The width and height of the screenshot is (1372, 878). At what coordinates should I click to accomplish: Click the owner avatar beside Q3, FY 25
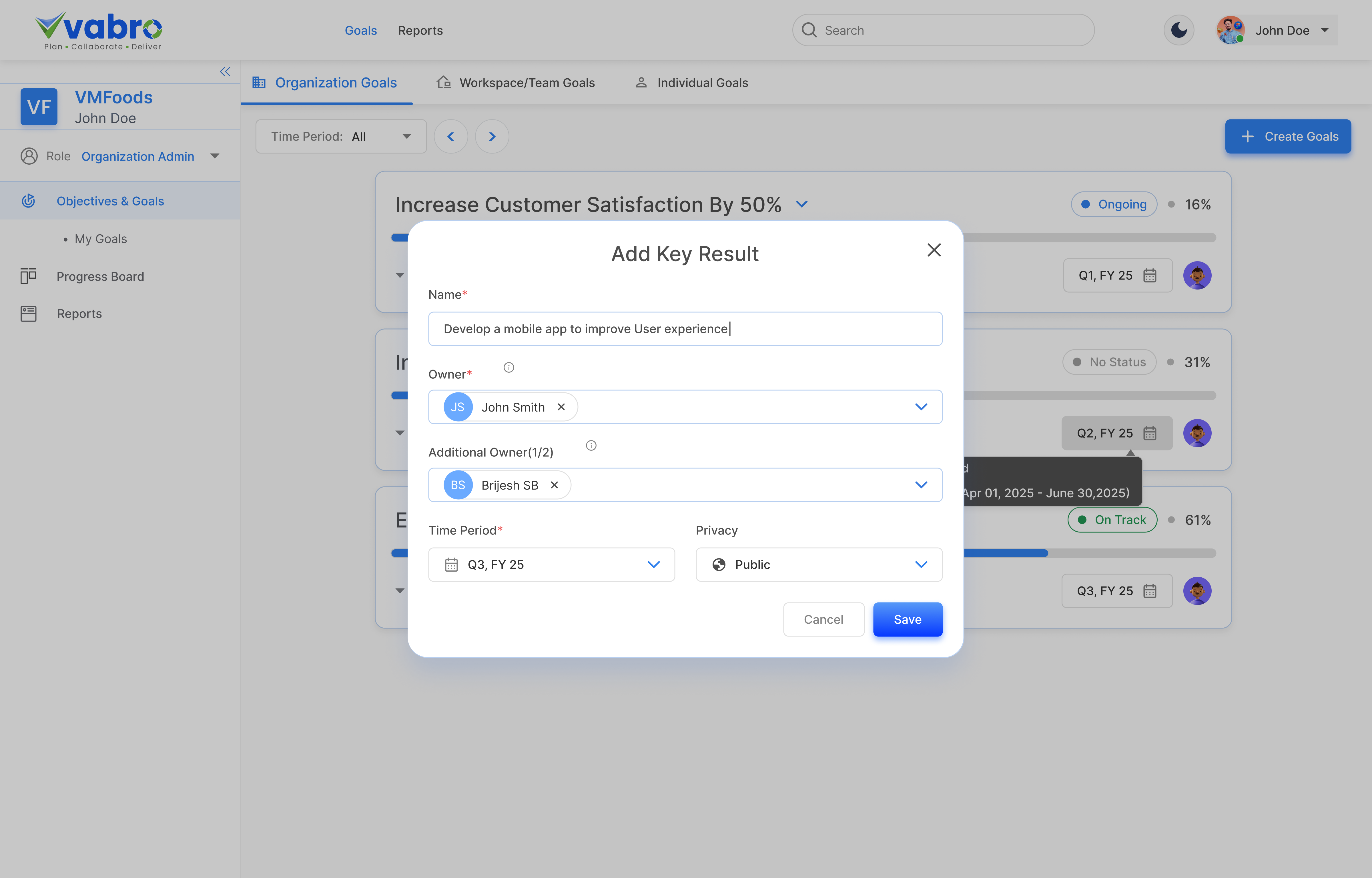(1198, 591)
